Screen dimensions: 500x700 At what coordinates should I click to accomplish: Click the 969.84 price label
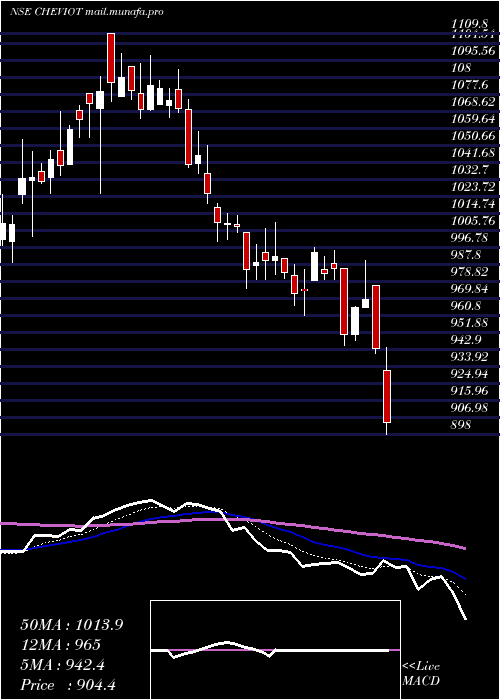[470, 288]
